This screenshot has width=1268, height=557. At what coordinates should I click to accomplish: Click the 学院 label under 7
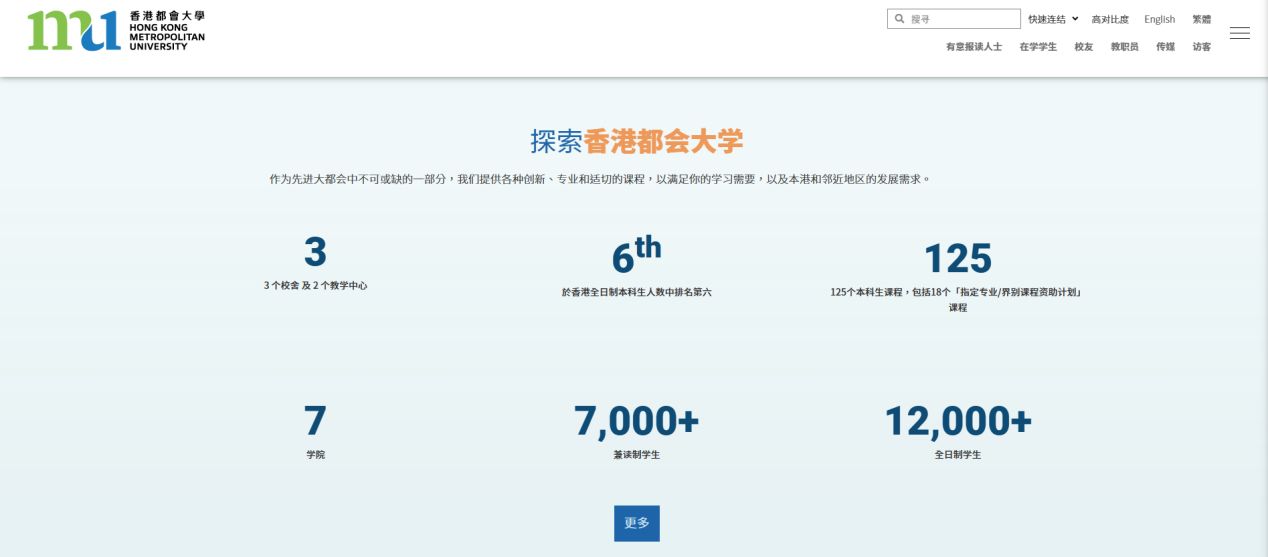point(316,455)
